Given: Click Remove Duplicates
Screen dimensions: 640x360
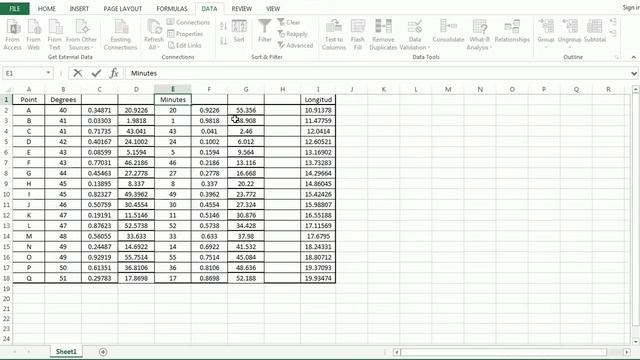Looking at the screenshot, I should (x=383, y=35).
